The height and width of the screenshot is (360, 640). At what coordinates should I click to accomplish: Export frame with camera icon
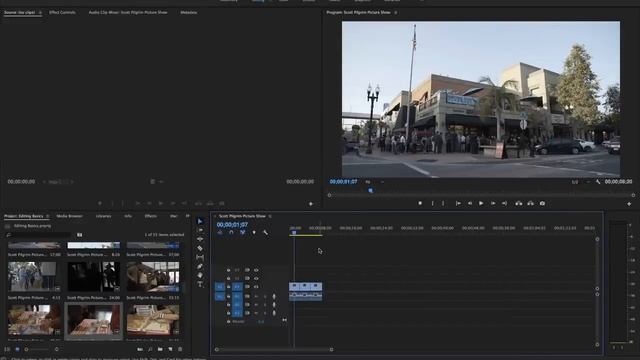click(542, 203)
